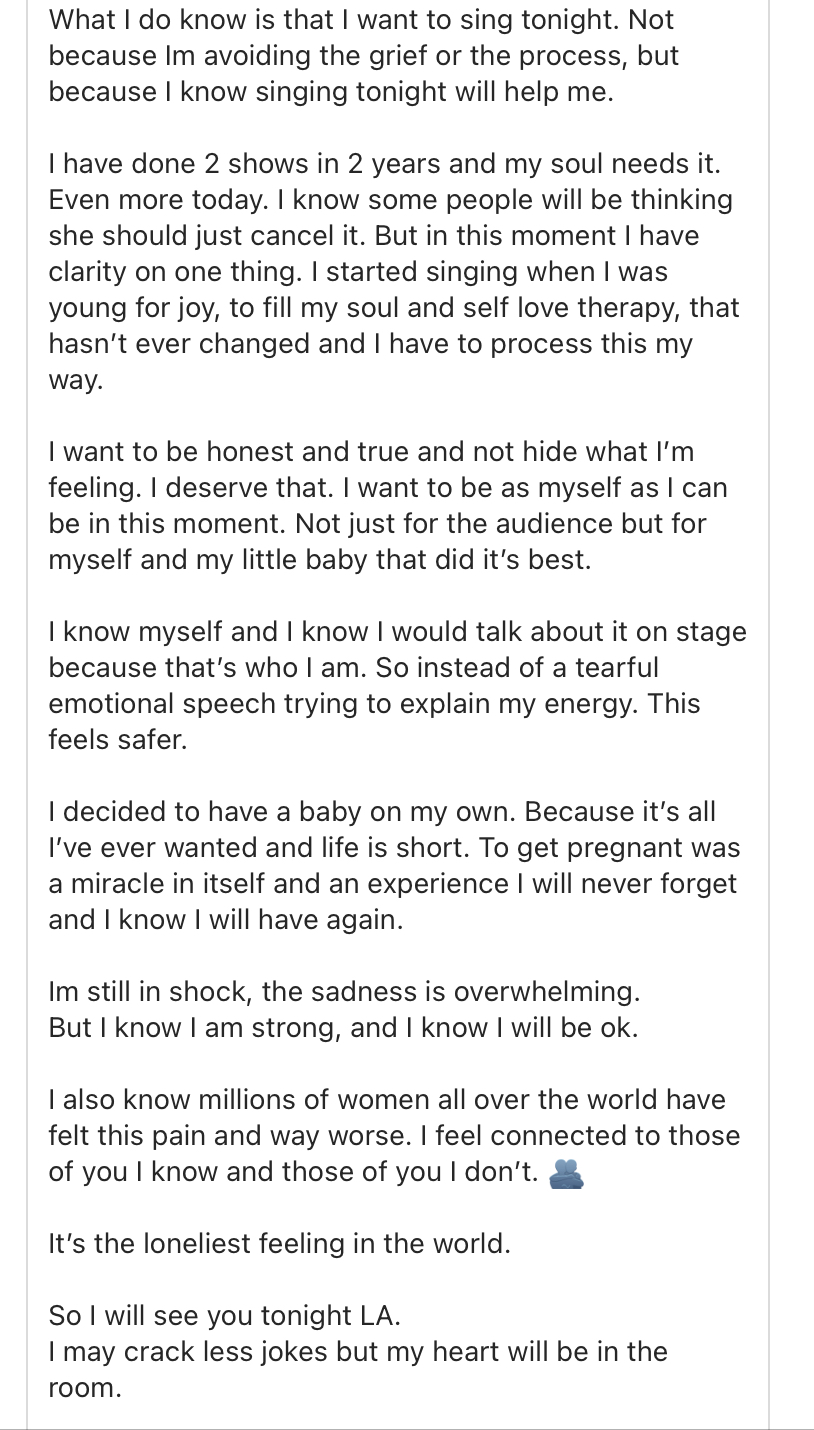Click the text "and I know I will have again."
814x1430 pixels.
click(x=226, y=920)
